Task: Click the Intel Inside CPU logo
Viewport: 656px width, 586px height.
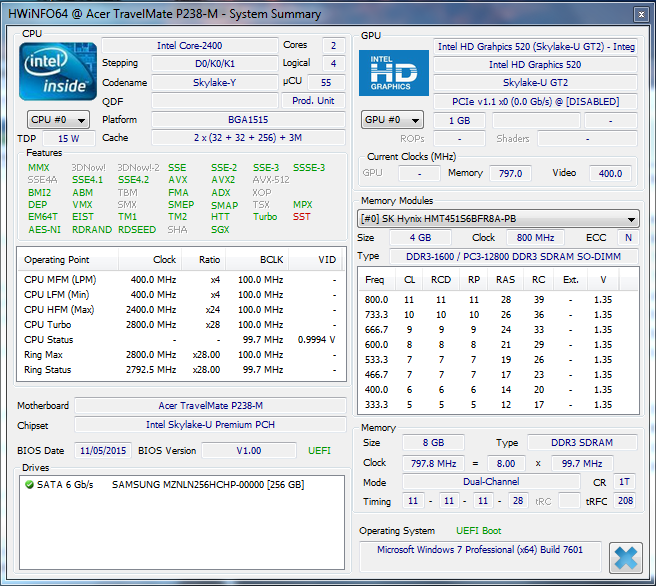Action: [x=58, y=71]
